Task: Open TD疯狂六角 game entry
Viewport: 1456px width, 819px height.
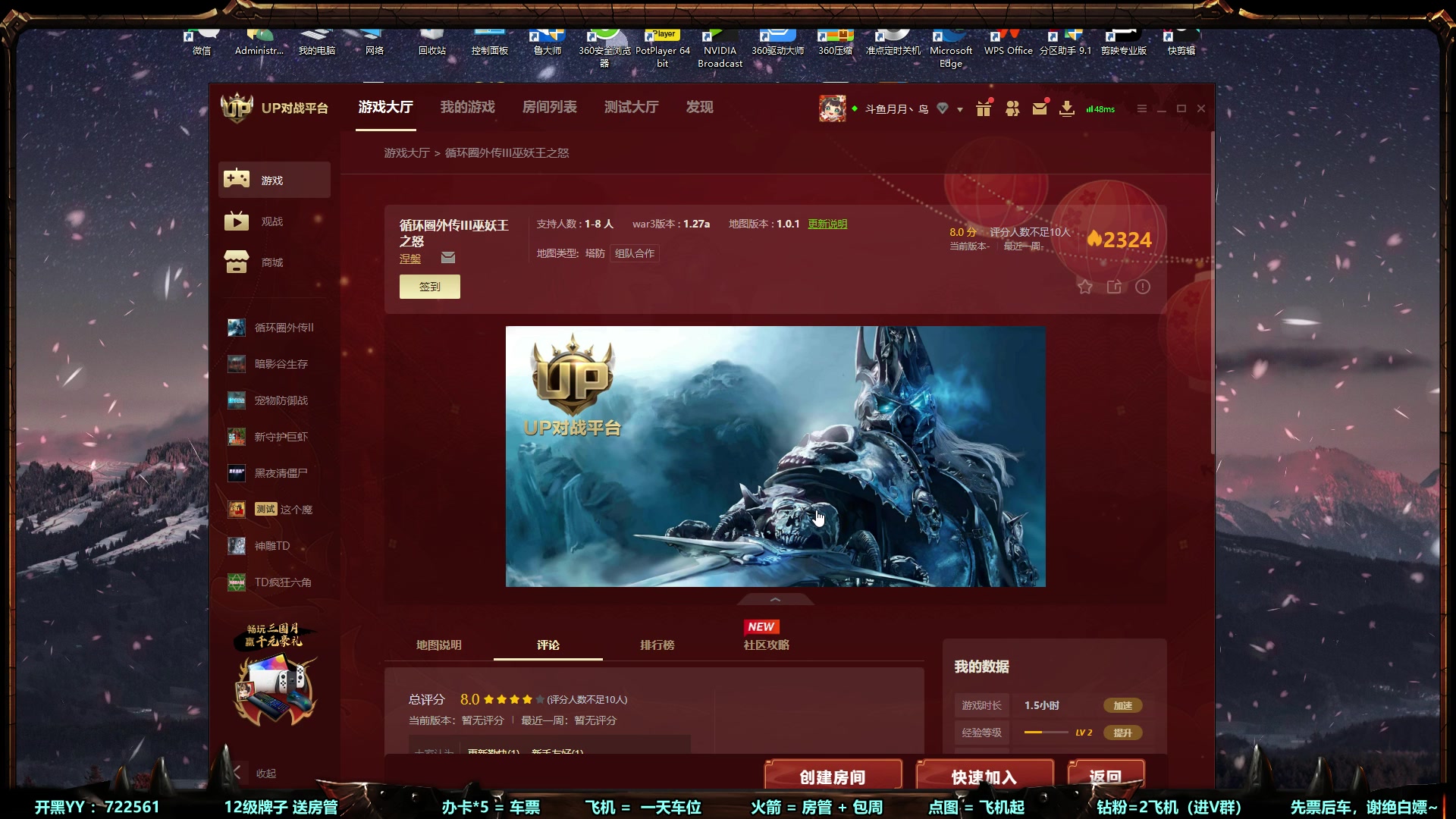Action: pos(275,582)
